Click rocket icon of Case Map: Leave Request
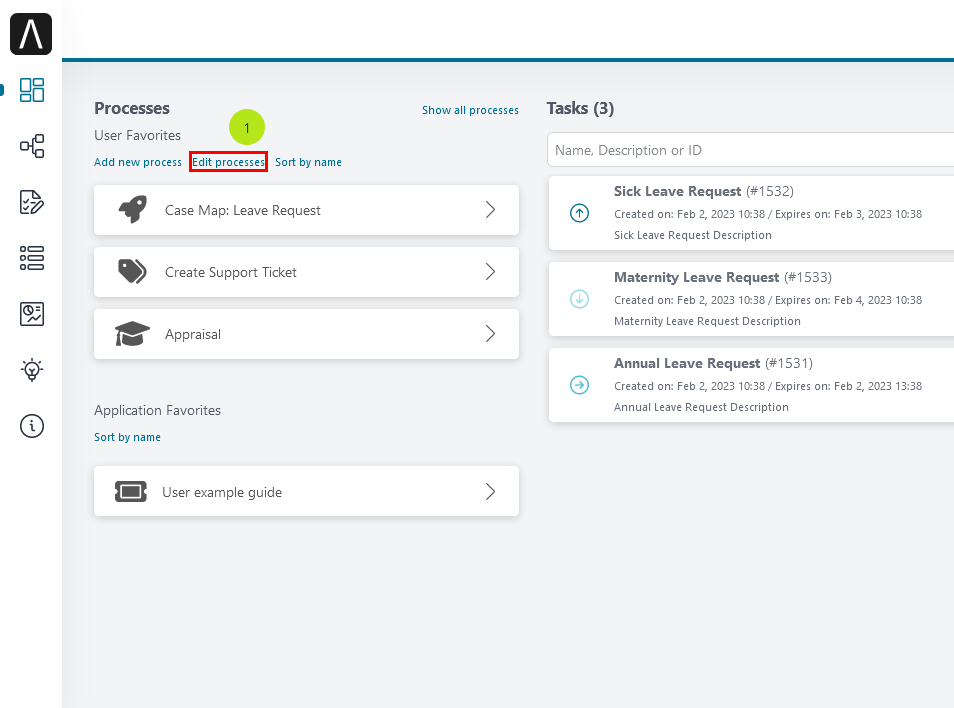The width and height of the screenshot is (954, 708). [133, 210]
